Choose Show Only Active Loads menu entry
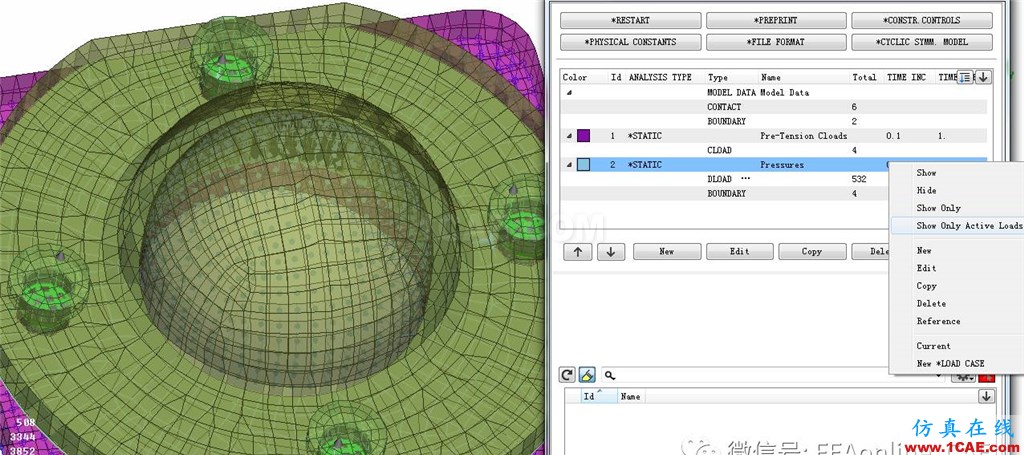The image size is (1024, 455). coord(969,226)
